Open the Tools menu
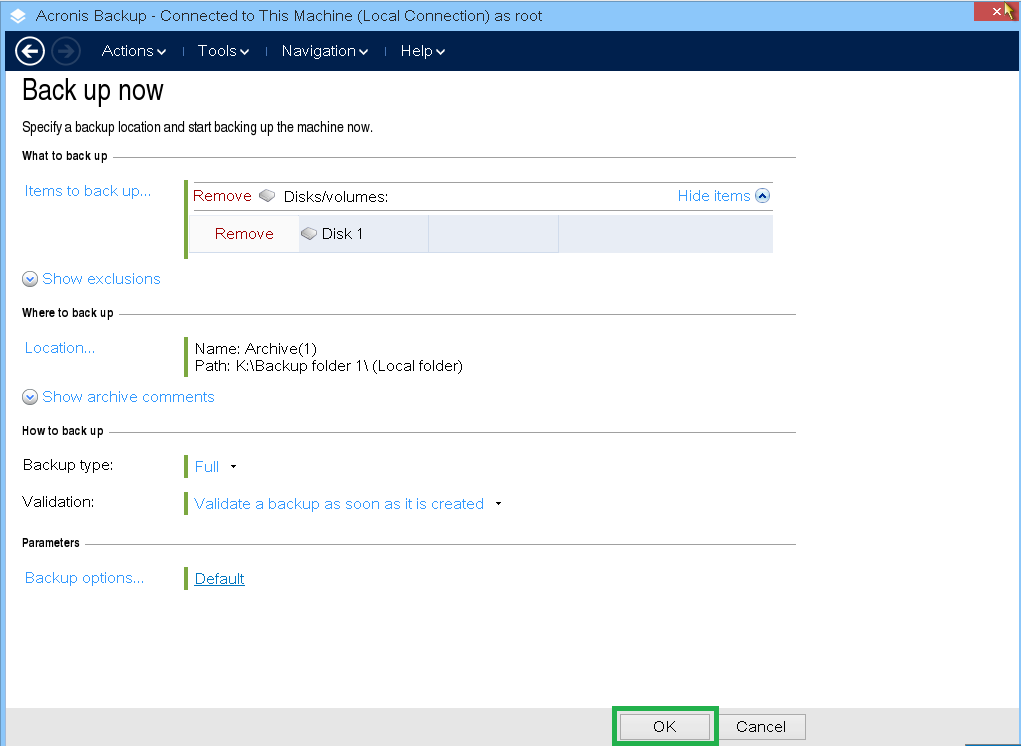 (223, 51)
